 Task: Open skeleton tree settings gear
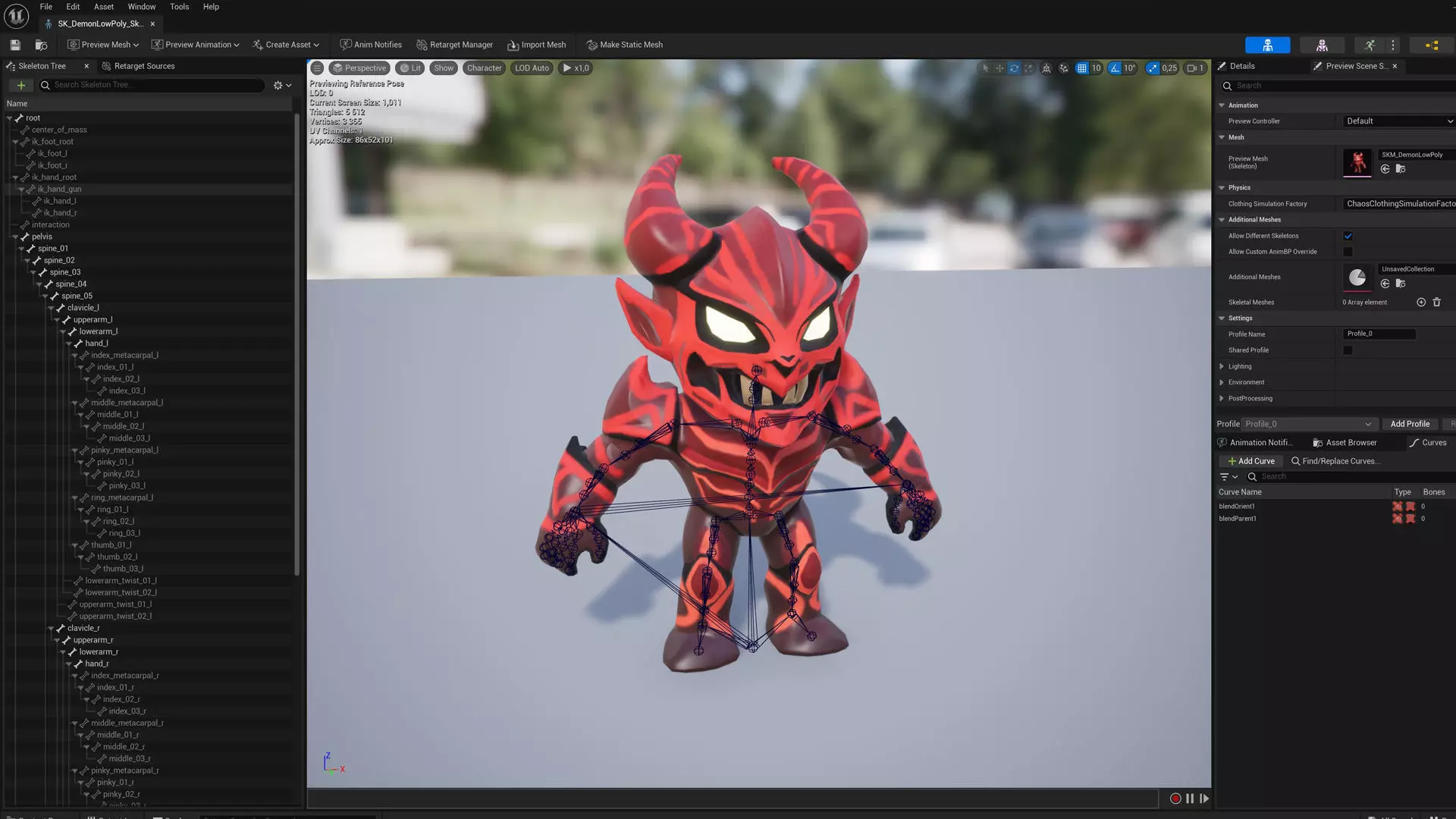(x=282, y=85)
